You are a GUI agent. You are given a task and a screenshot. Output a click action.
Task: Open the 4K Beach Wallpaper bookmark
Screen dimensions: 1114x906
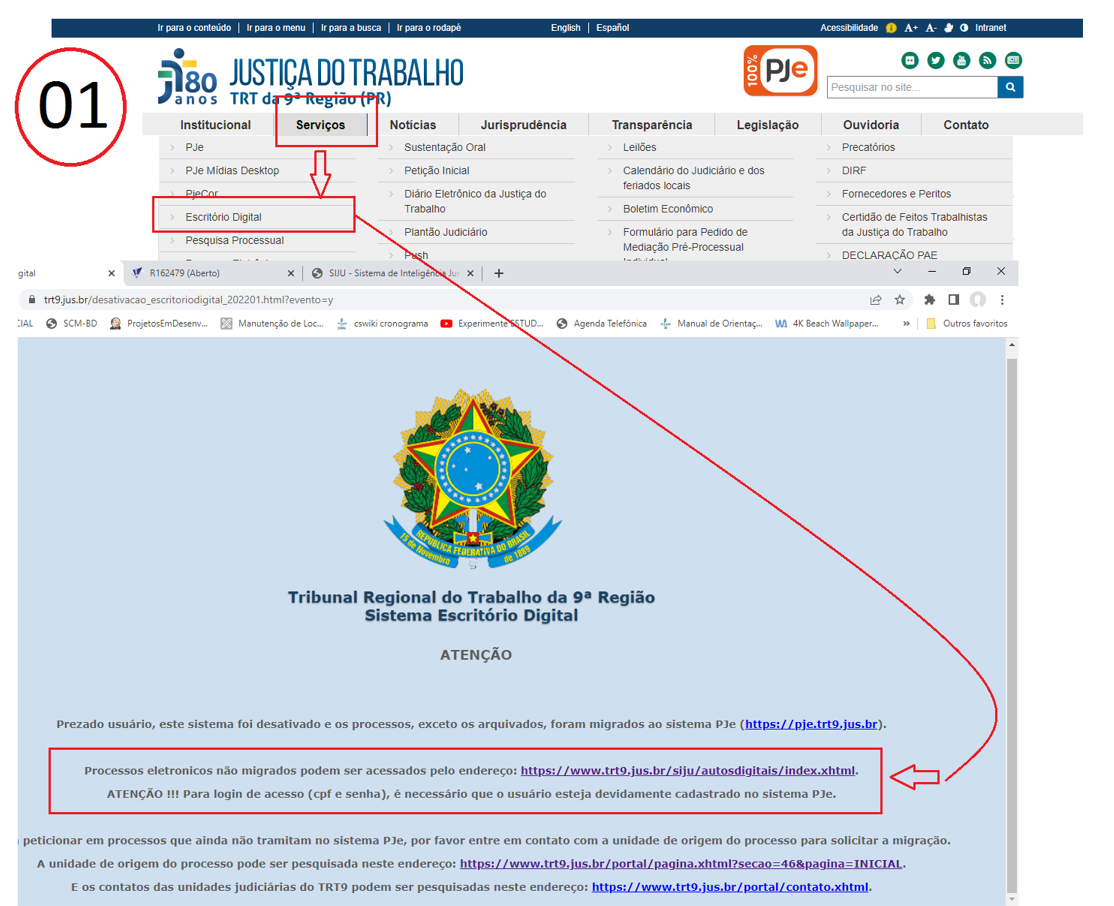point(827,323)
